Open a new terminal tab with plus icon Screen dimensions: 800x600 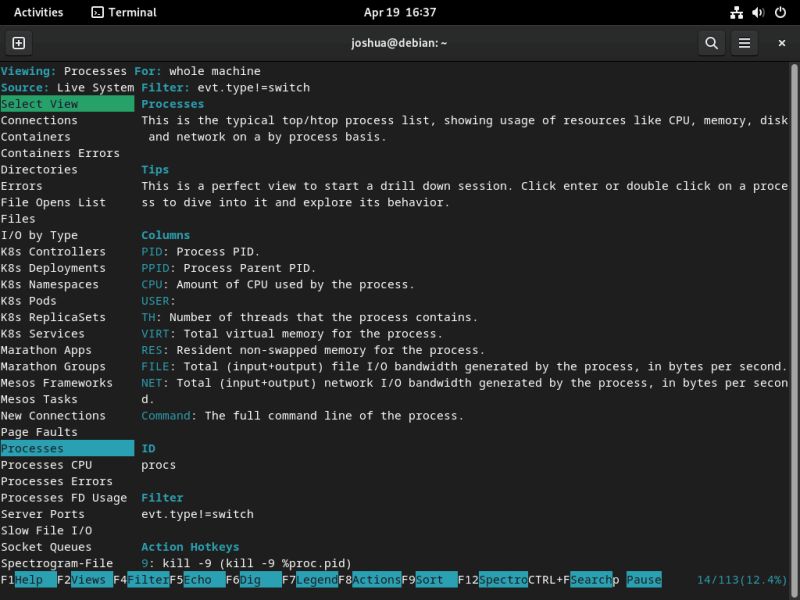pos(19,43)
